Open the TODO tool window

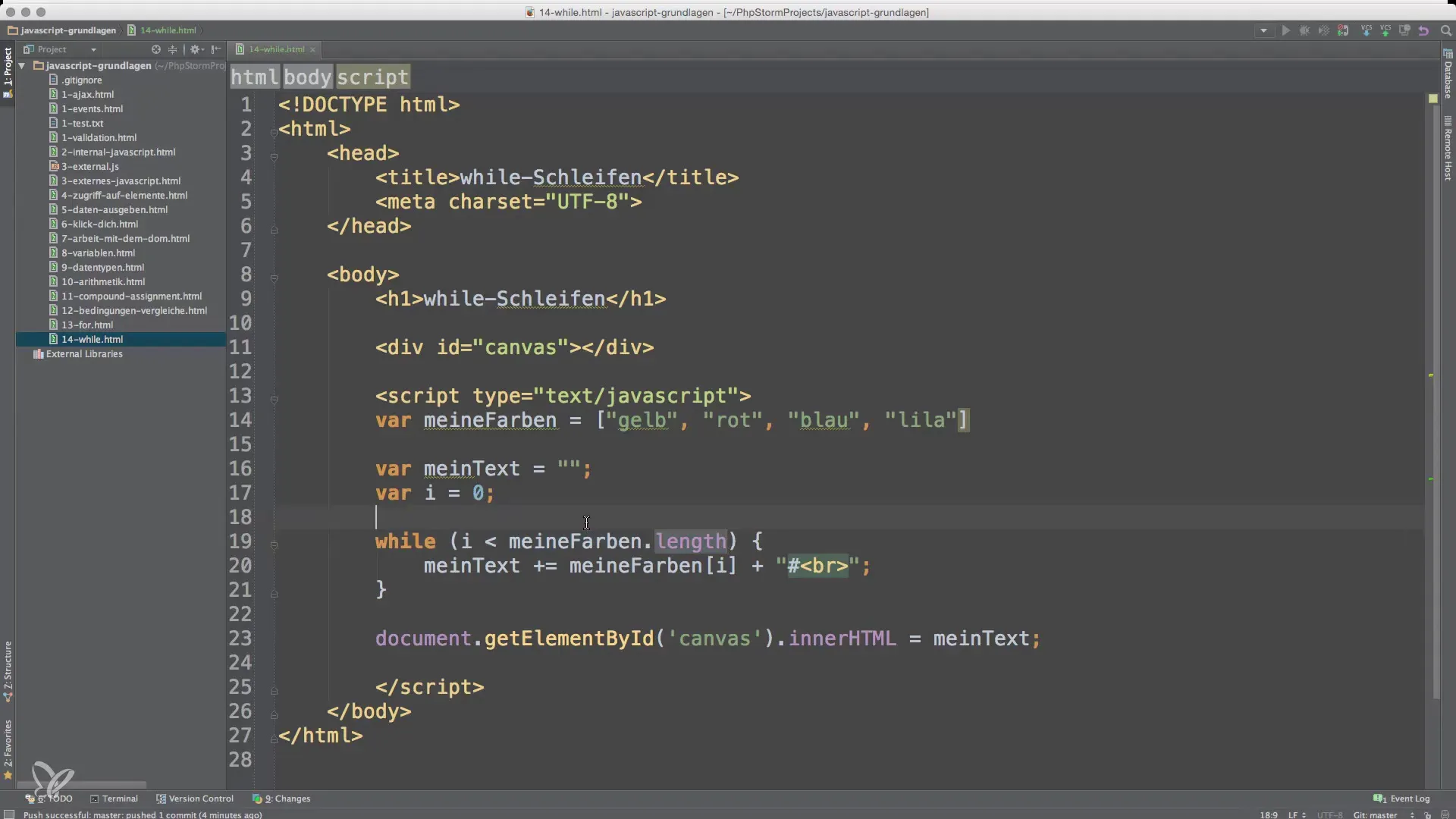pos(49,799)
